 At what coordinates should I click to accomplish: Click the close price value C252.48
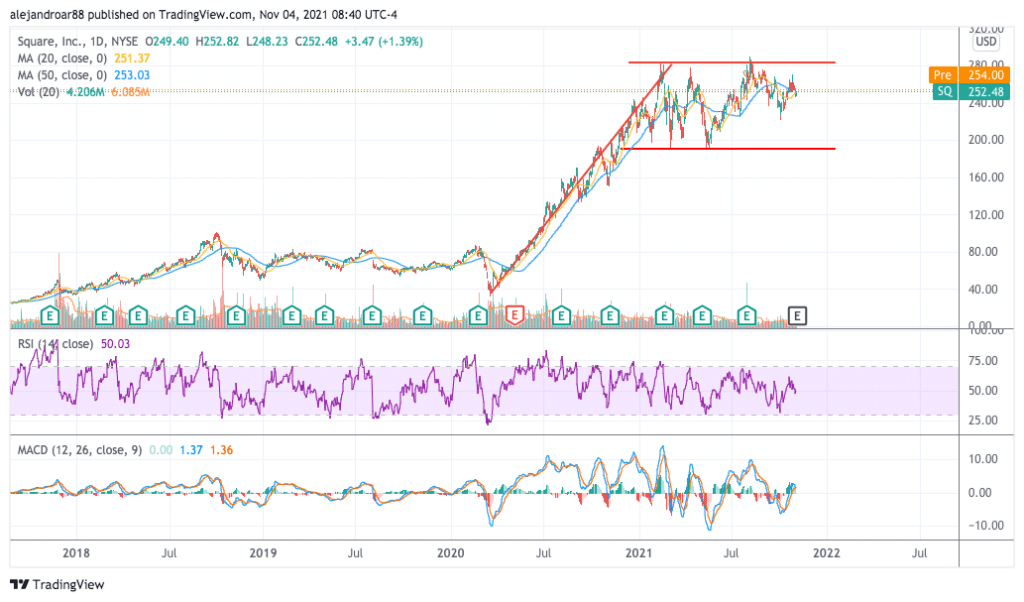[x=316, y=42]
